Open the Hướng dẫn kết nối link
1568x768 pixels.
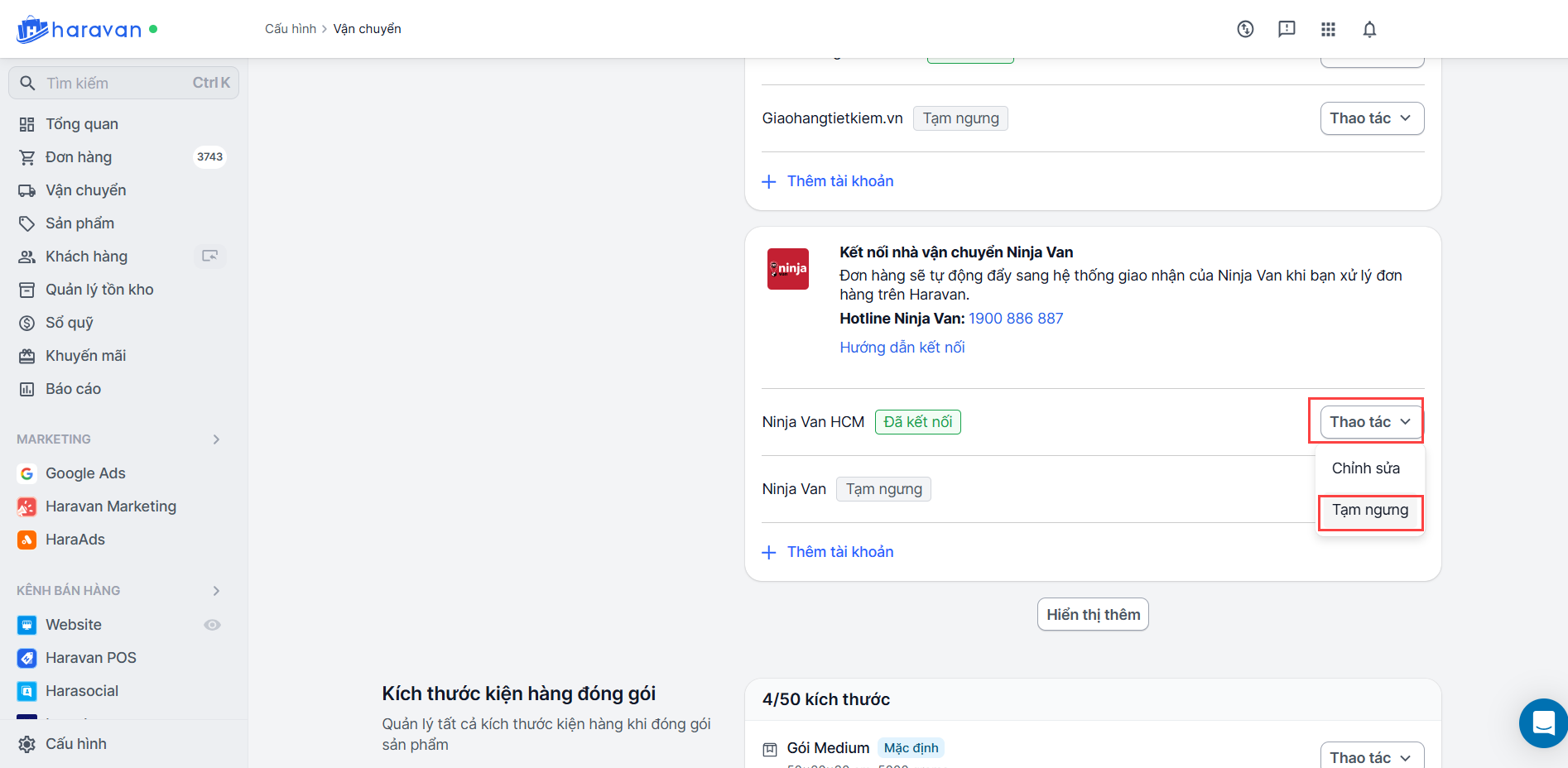pyautogui.click(x=902, y=348)
